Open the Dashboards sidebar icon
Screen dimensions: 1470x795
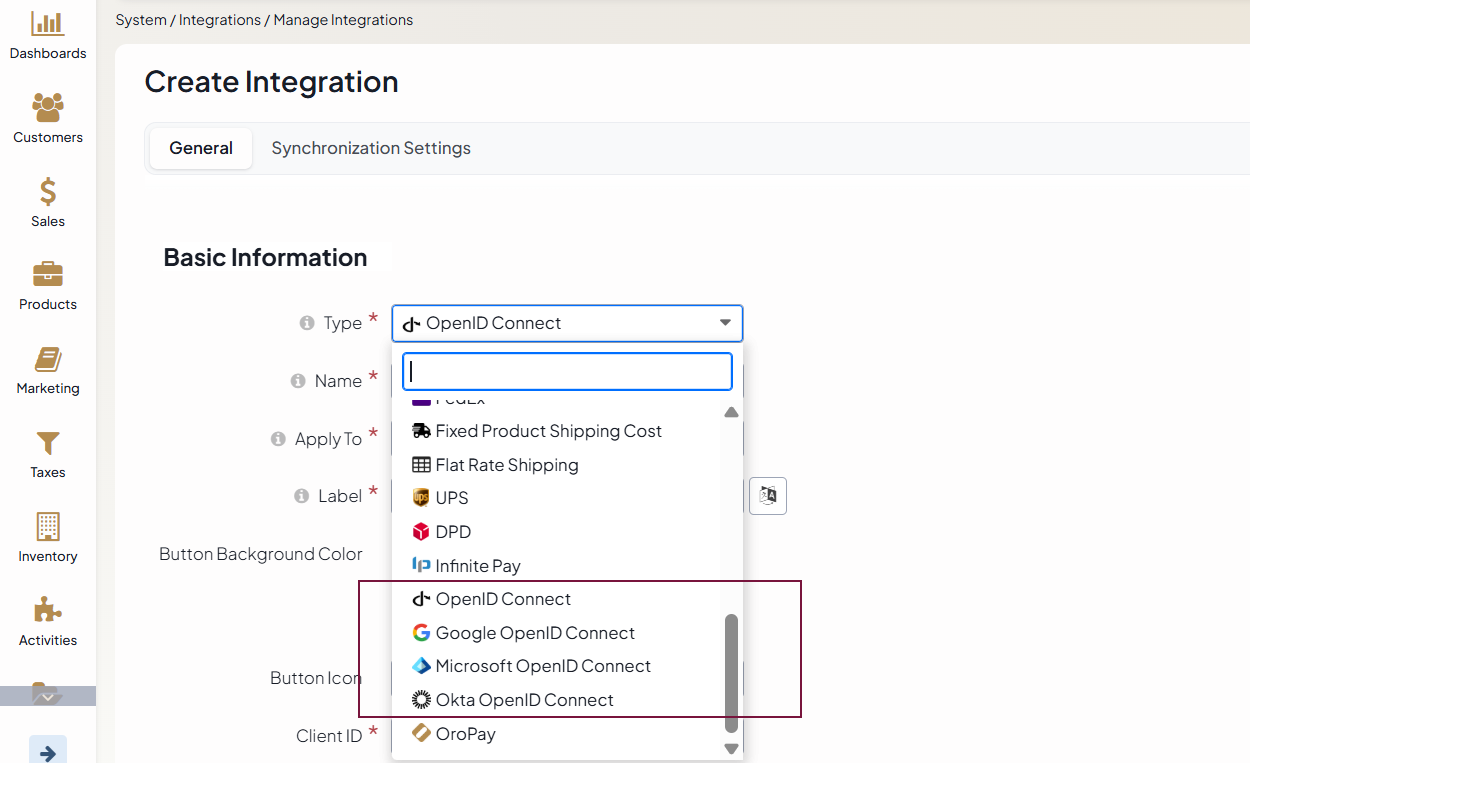click(x=47, y=24)
